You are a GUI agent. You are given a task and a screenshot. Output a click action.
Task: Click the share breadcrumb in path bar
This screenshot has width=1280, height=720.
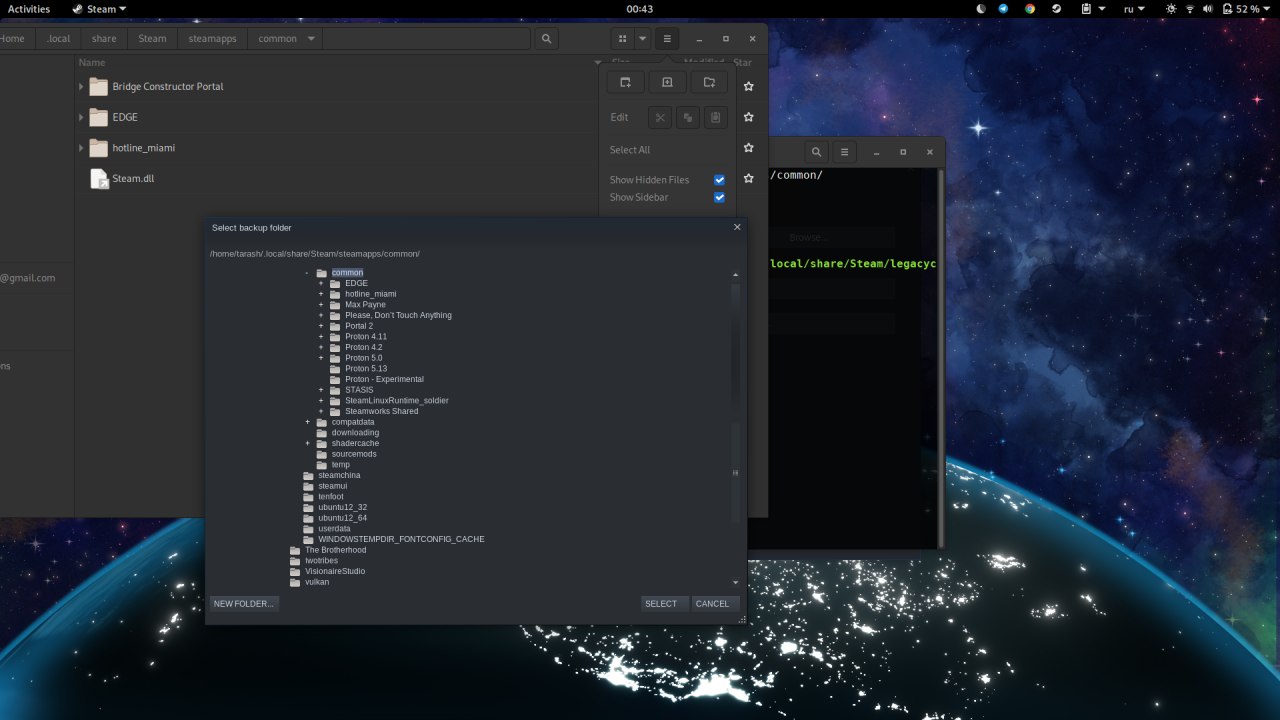(104, 39)
